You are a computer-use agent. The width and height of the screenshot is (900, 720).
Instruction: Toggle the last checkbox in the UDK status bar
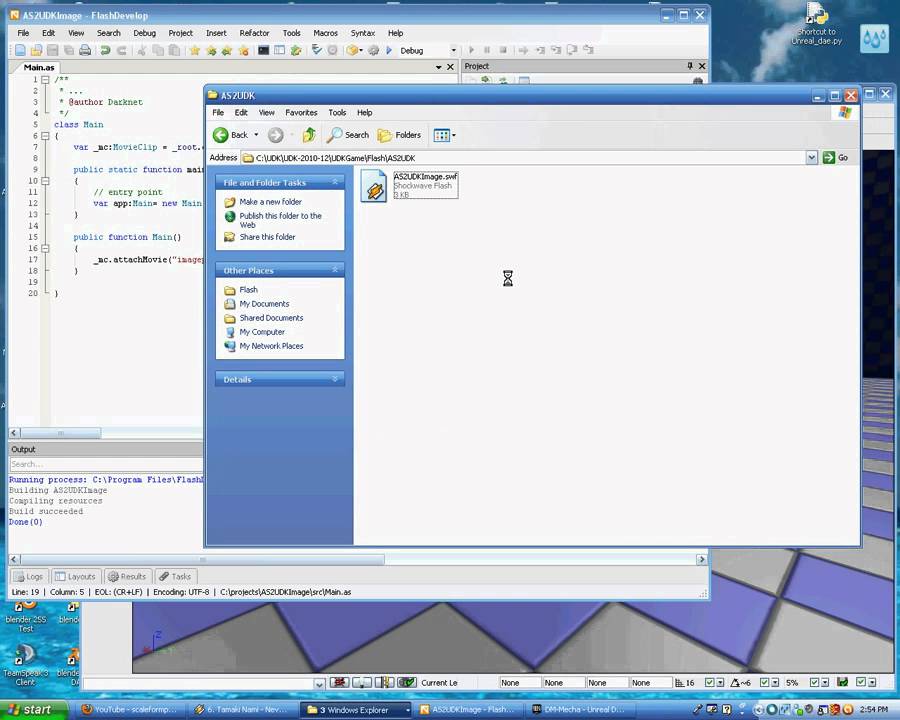tap(860, 682)
